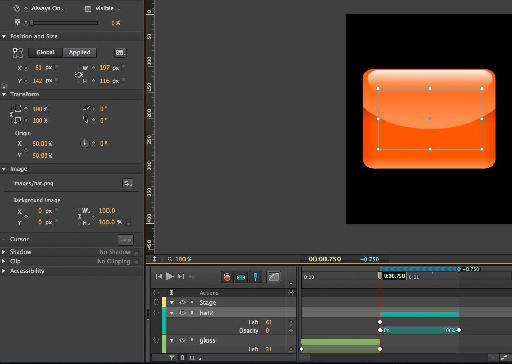Click the relative position corner selector icon
Screen dimensions: 512x364
tap(18, 53)
